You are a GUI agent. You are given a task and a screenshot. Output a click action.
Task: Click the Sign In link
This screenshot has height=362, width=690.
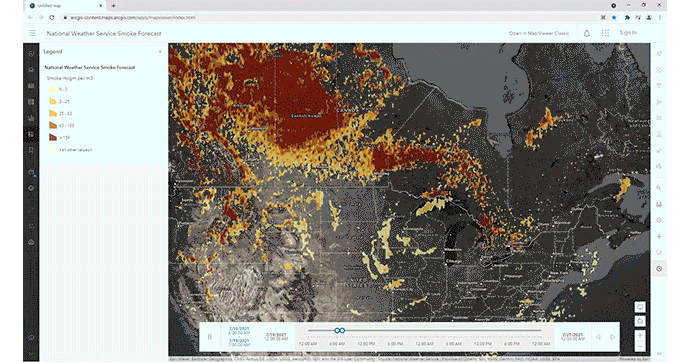pos(628,33)
